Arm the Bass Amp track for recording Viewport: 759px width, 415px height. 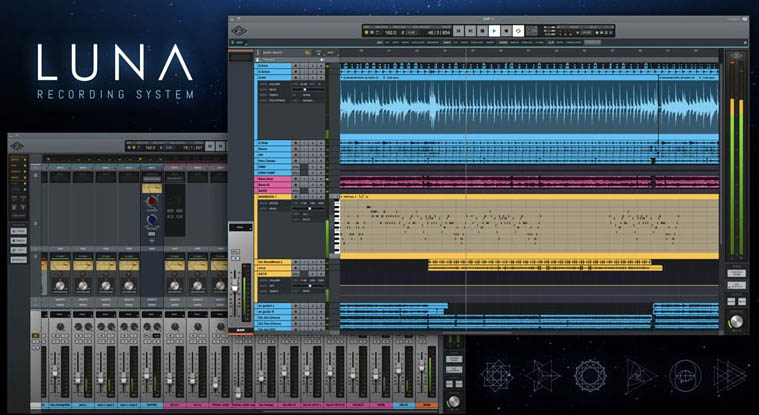coord(296,179)
